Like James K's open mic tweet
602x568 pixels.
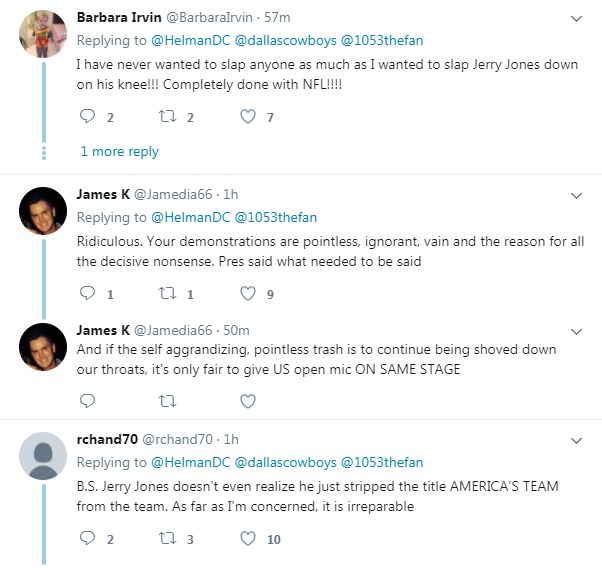(x=248, y=400)
